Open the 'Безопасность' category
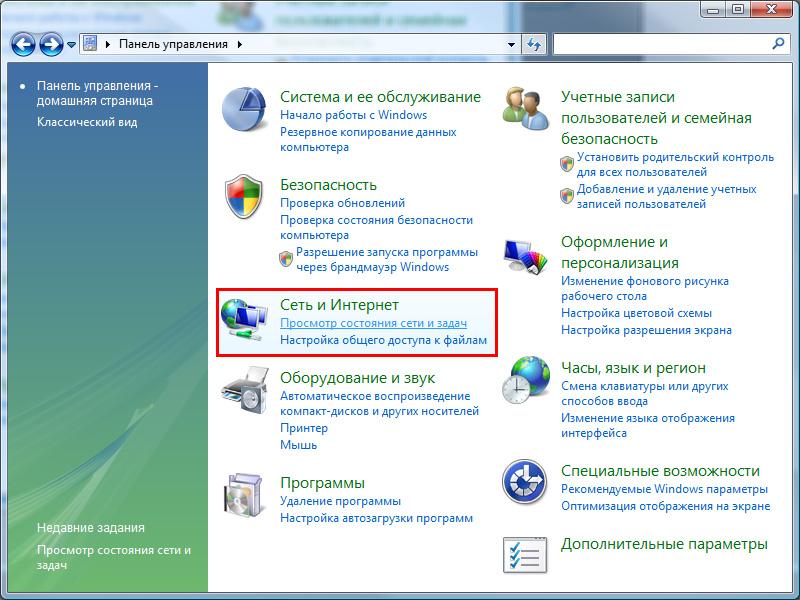The width and height of the screenshot is (800, 600). pyautogui.click(x=328, y=185)
